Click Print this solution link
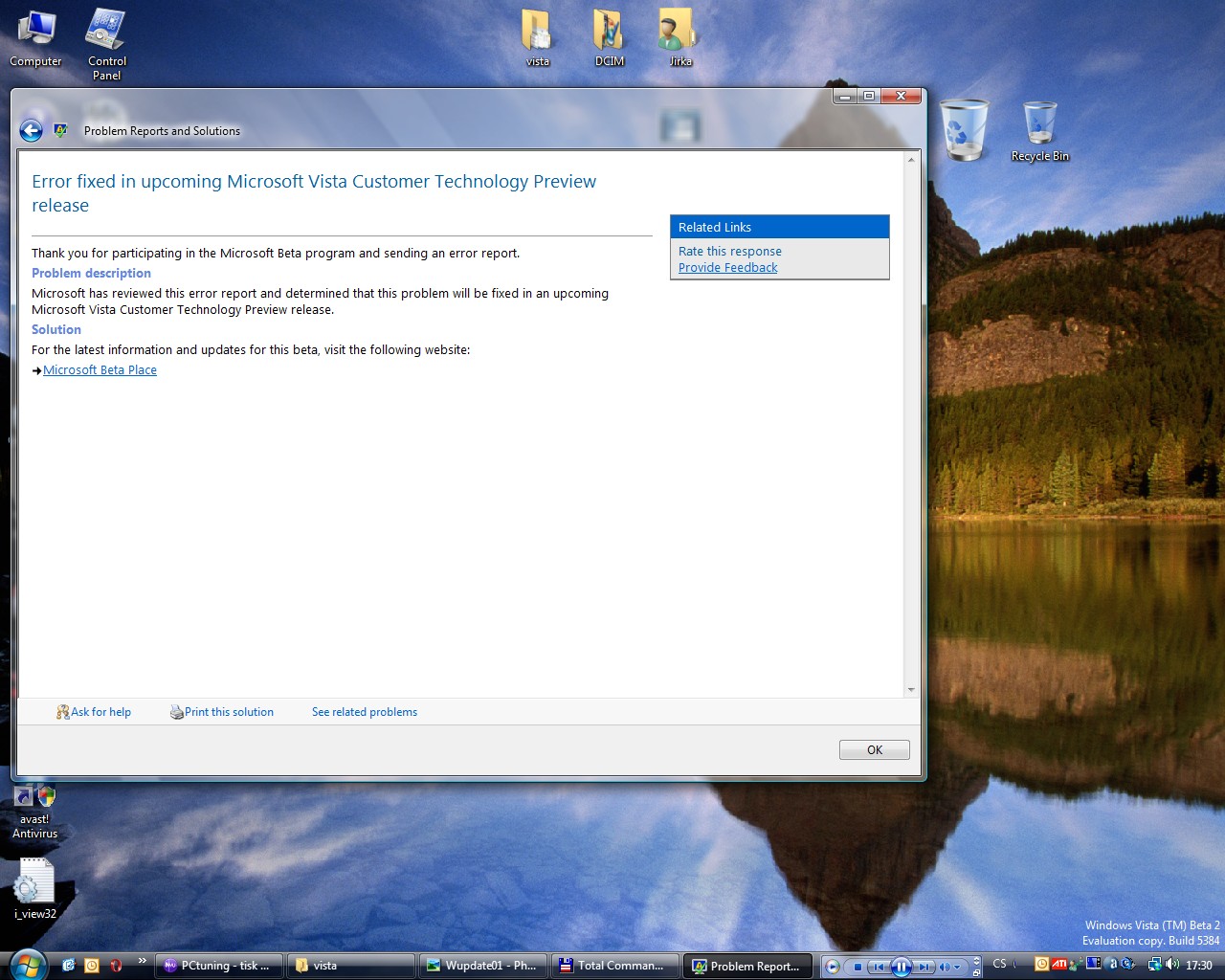 pyautogui.click(x=222, y=712)
